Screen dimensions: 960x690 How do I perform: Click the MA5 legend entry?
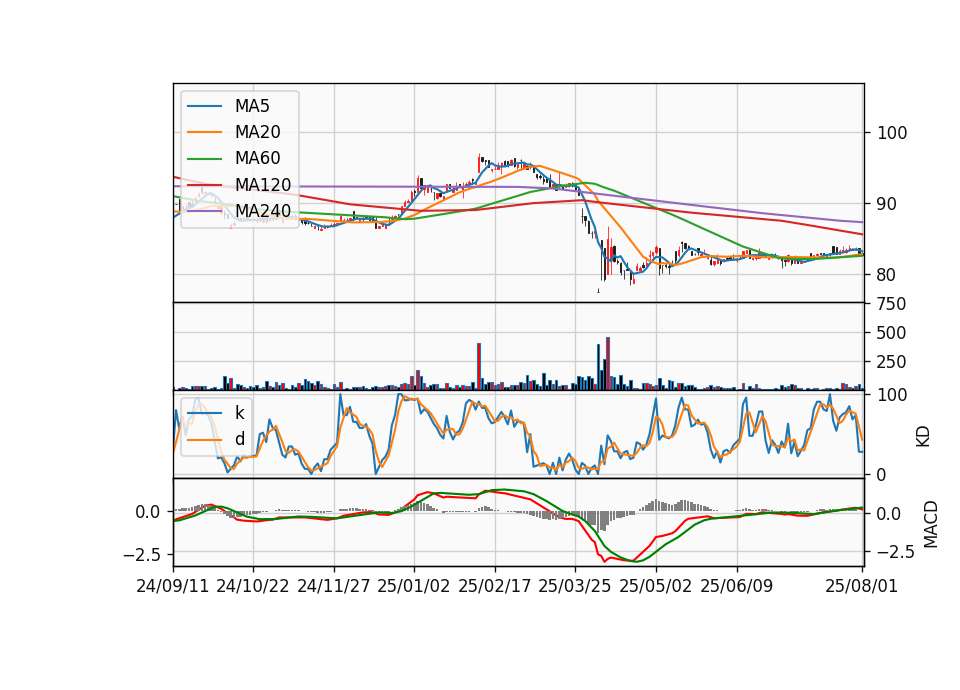coord(228,106)
